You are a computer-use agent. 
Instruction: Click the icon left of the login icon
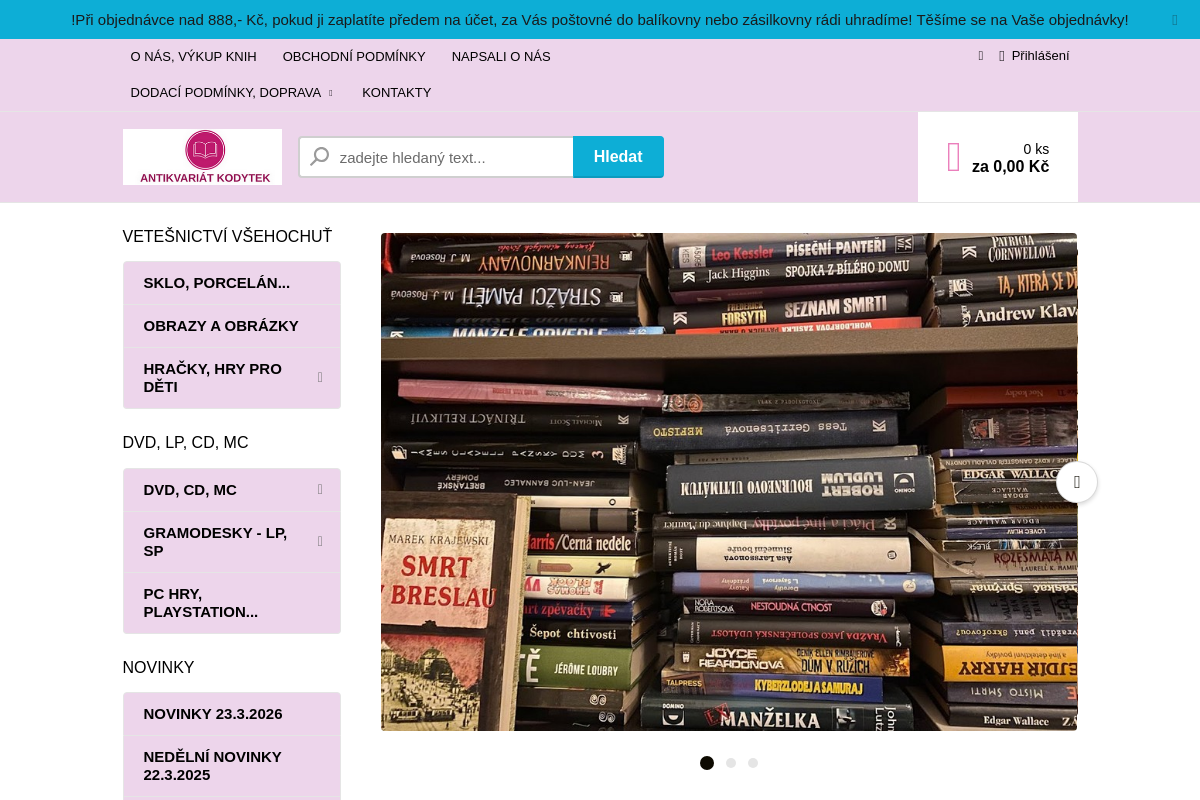981,56
